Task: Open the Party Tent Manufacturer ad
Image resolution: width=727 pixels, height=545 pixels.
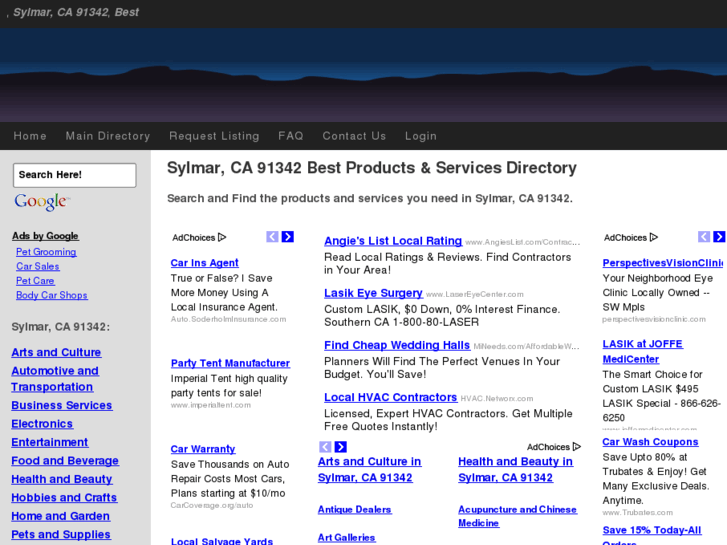Action: (x=230, y=363)
